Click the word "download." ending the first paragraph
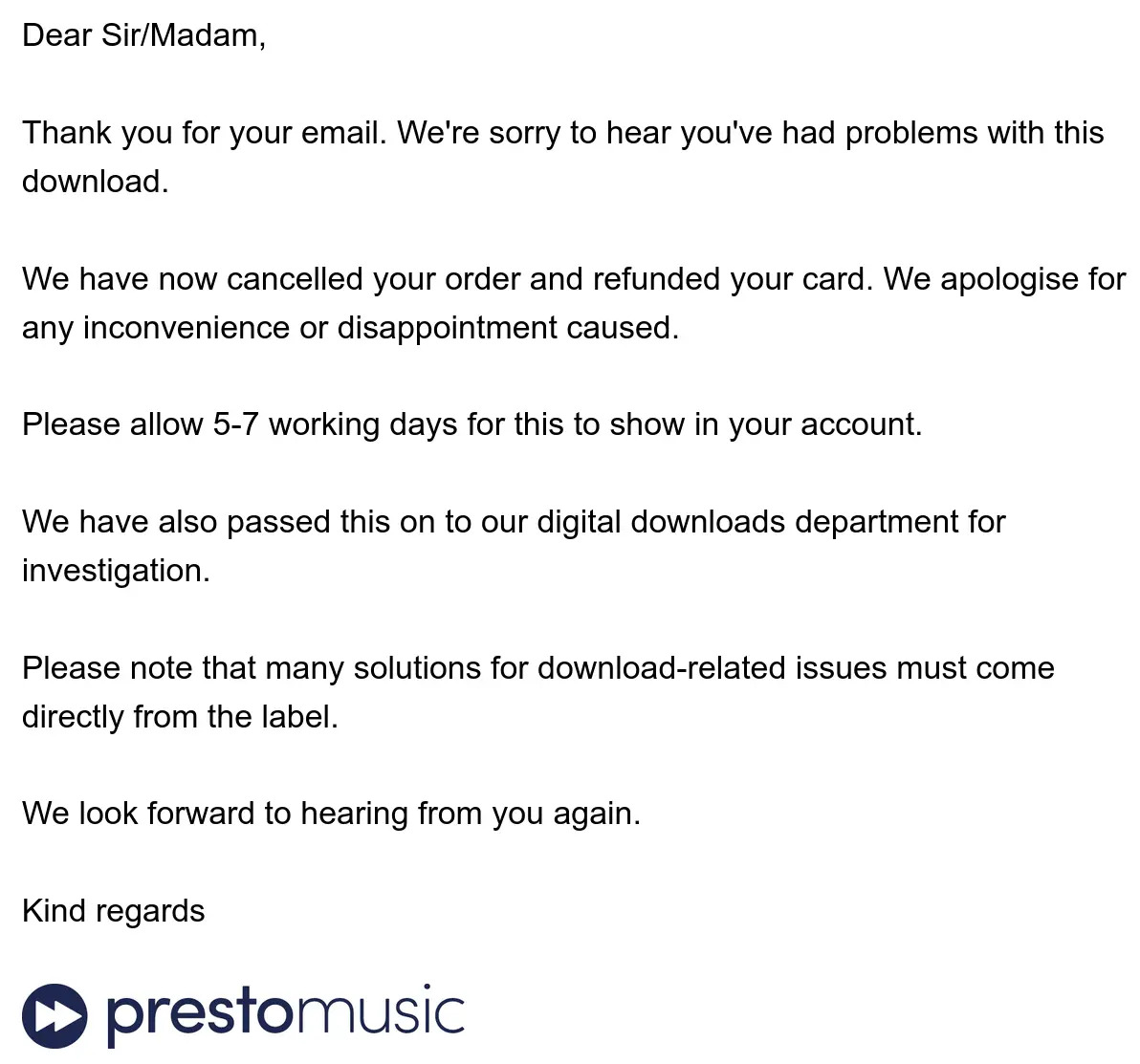This screenshot has height=1064, width=1140. [x=96, y=182]
